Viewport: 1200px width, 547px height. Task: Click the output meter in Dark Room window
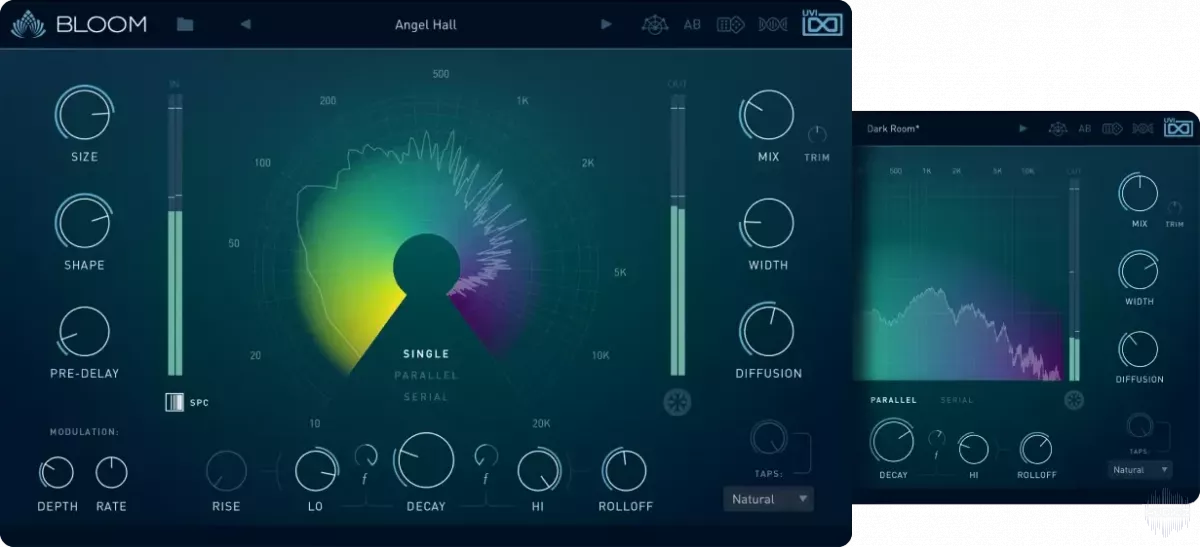pos(1074,280)
